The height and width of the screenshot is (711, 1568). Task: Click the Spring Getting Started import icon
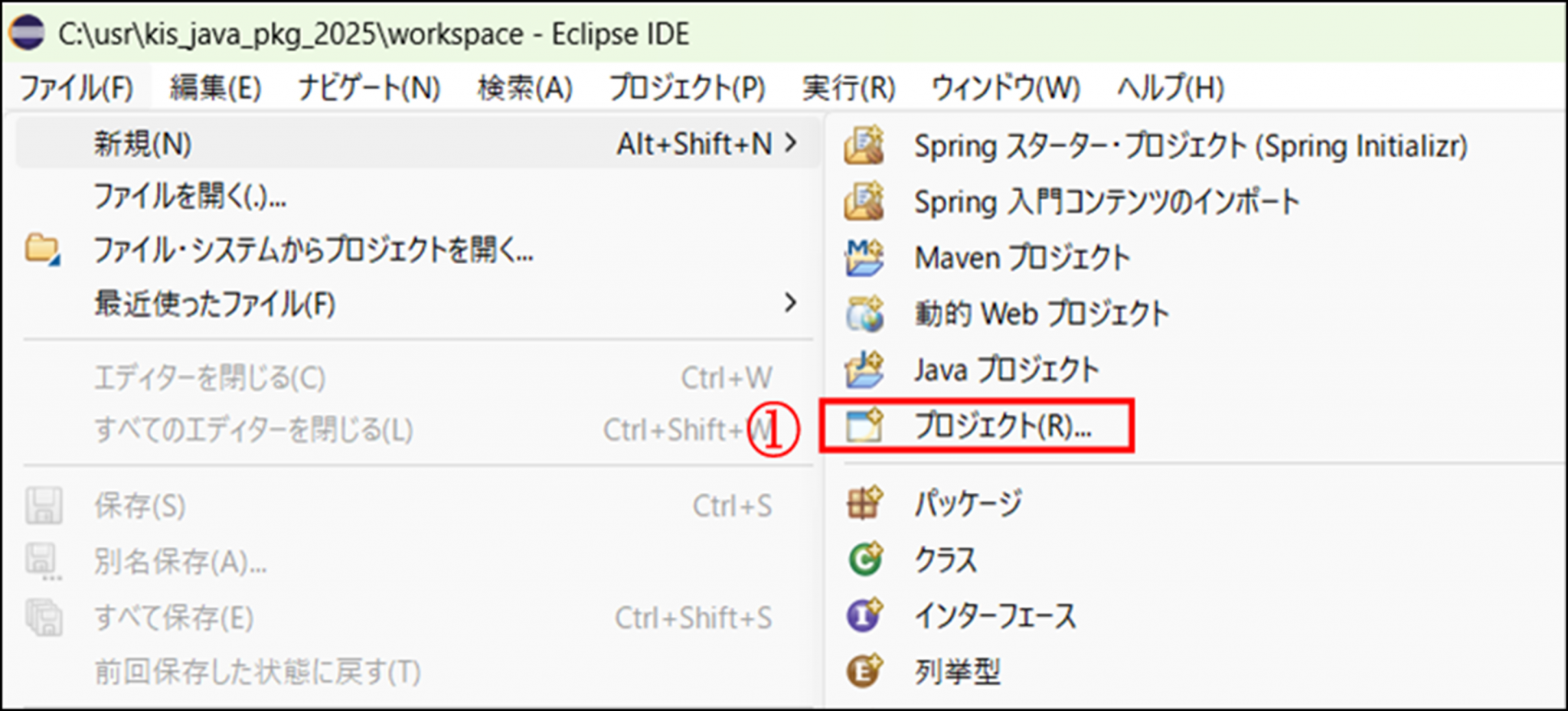pos(864,201)
